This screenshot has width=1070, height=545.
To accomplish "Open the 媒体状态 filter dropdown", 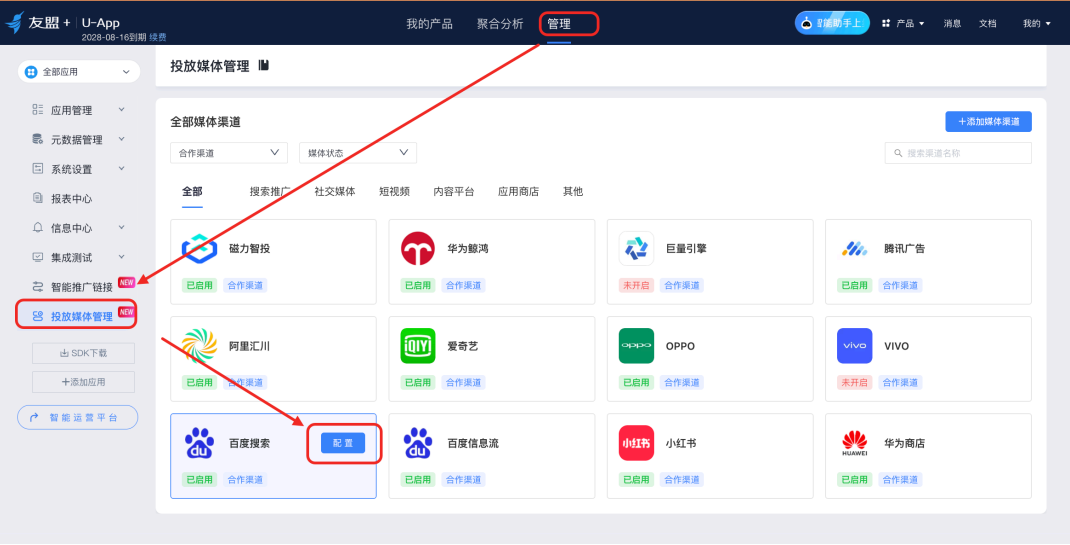I will pos(358,153).
